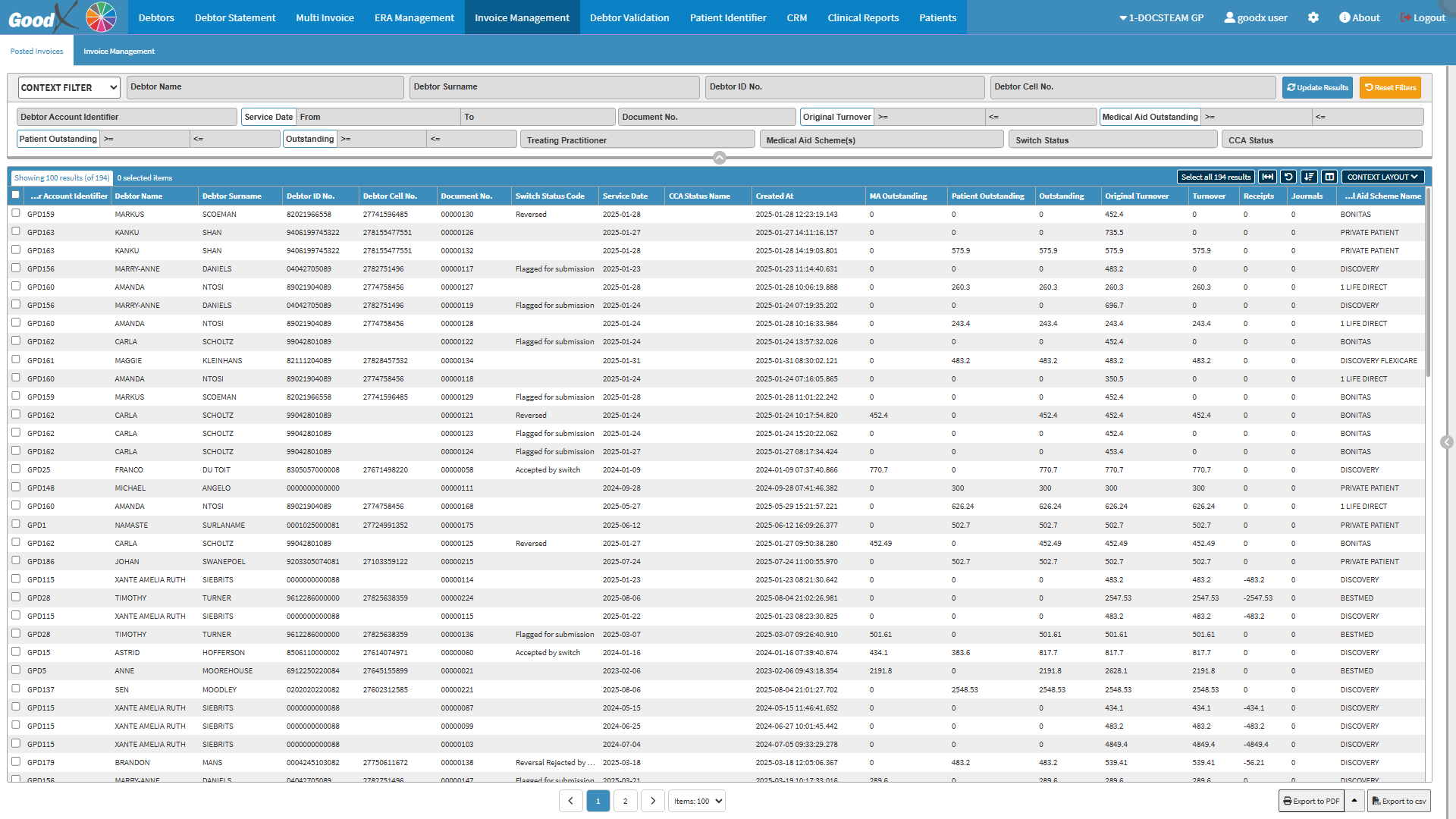Open the Items: 100 page size dropdown
The width and height of the screenshot is (1456, 819).
point(697,801)
